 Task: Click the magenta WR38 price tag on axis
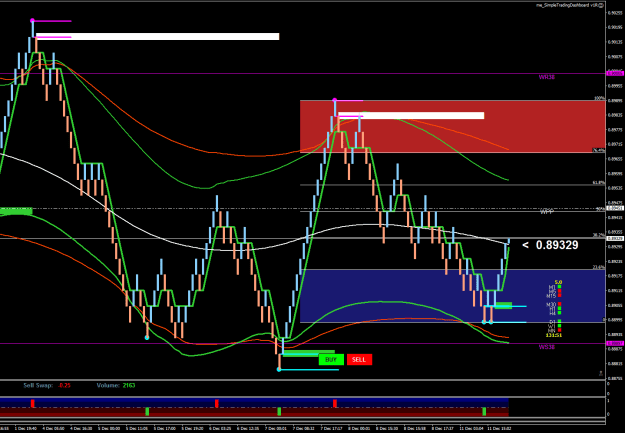tap(615, 73)
